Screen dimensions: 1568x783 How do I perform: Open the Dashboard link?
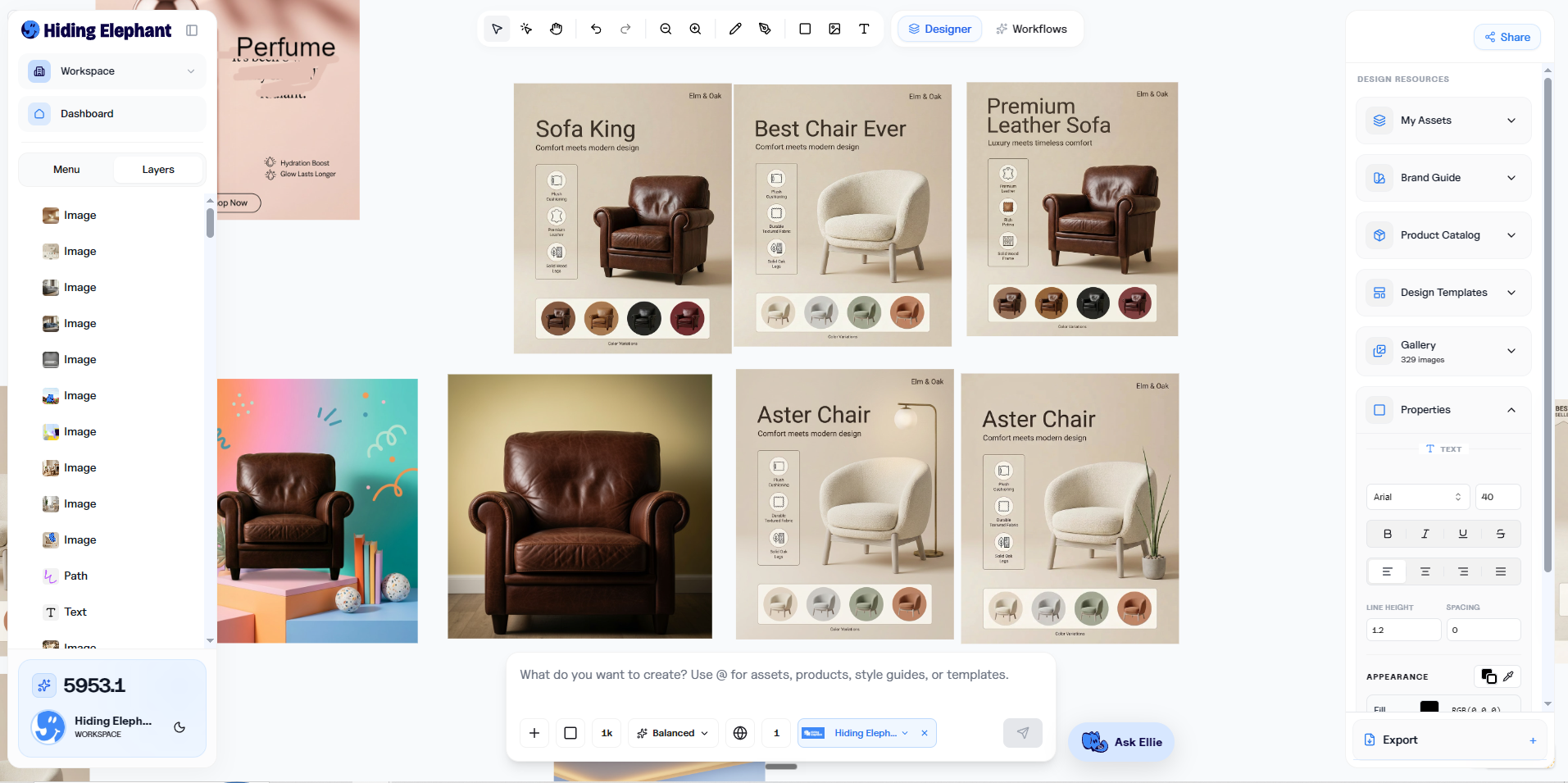pyautogui.click(x=112, y=114)
